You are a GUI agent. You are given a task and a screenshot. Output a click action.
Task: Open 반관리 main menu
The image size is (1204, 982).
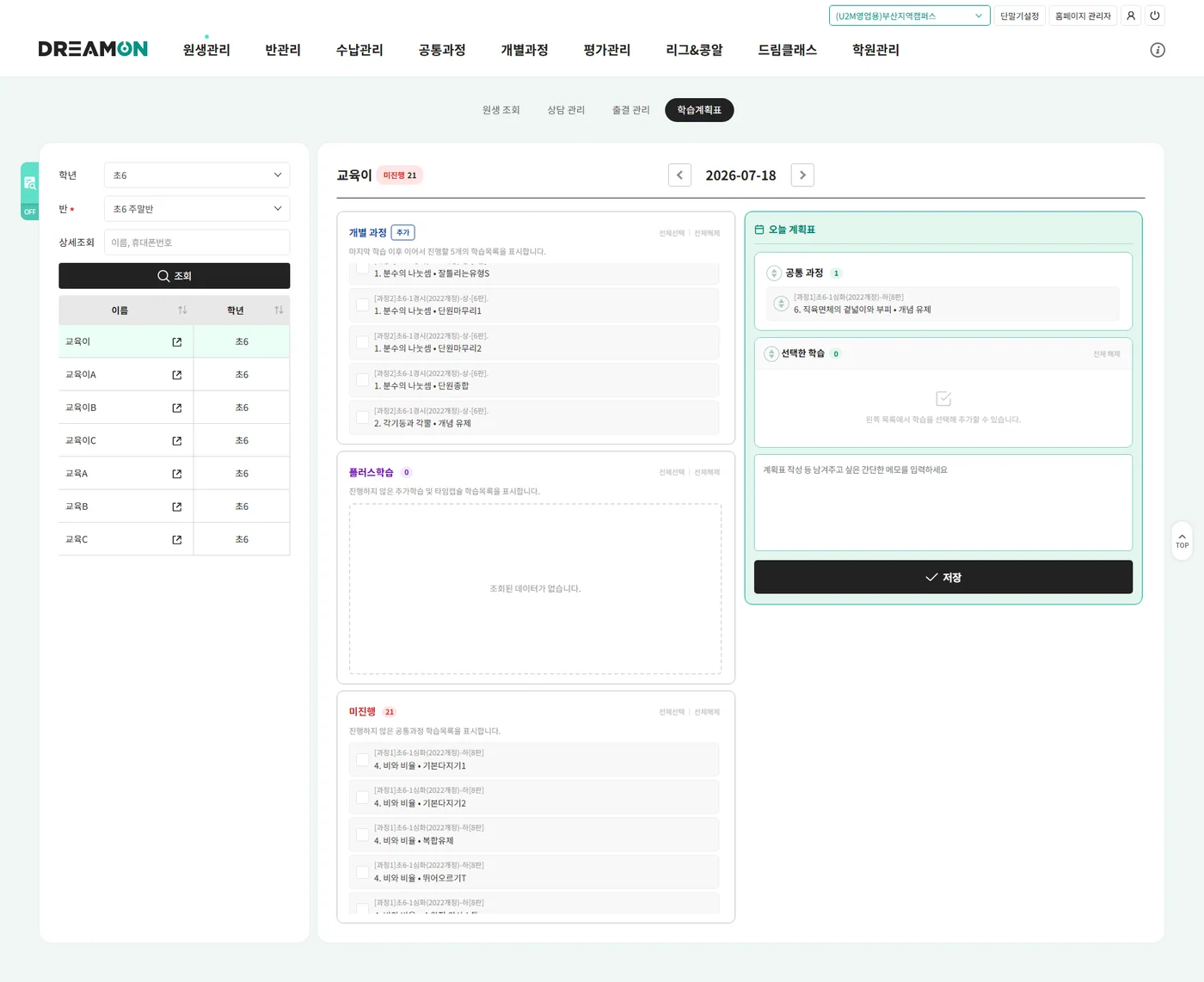pos(283,50)
